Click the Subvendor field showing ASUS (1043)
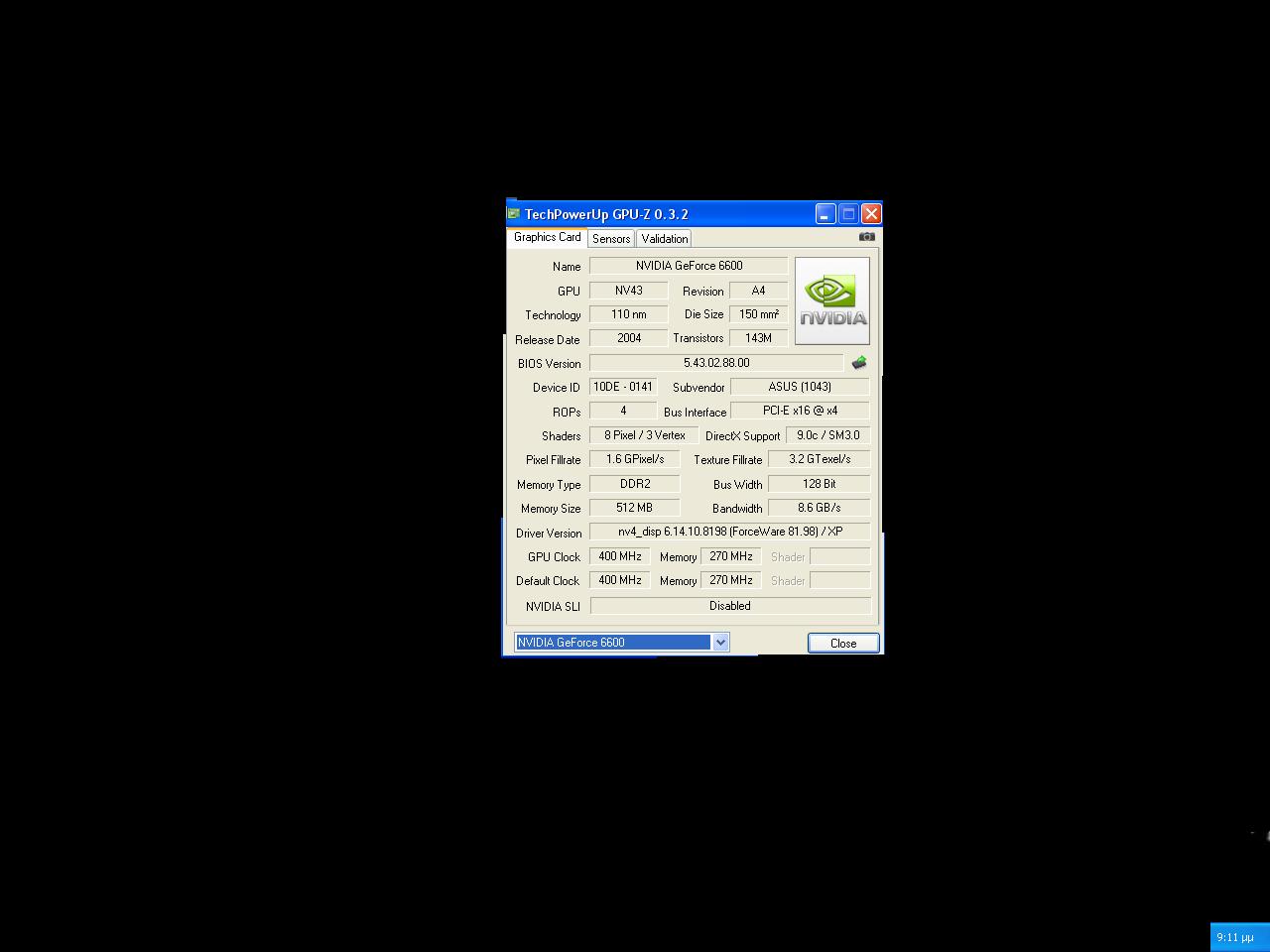Viewport: 1270px width, 952px height. 800,387
